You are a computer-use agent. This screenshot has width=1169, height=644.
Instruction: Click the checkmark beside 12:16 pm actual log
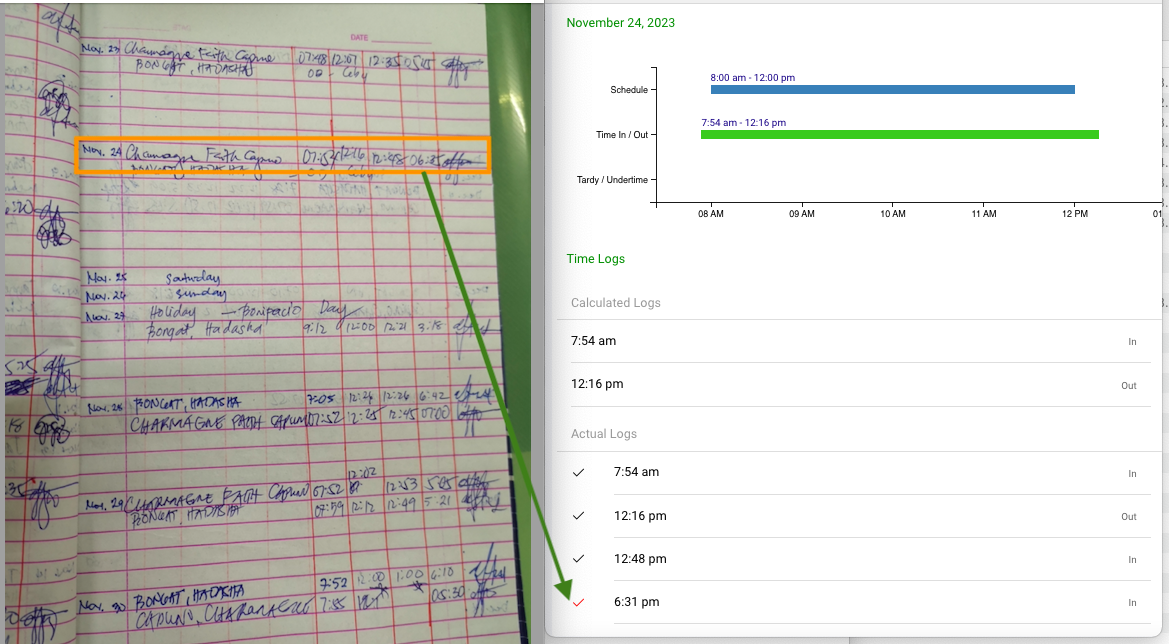click(578, 516)
